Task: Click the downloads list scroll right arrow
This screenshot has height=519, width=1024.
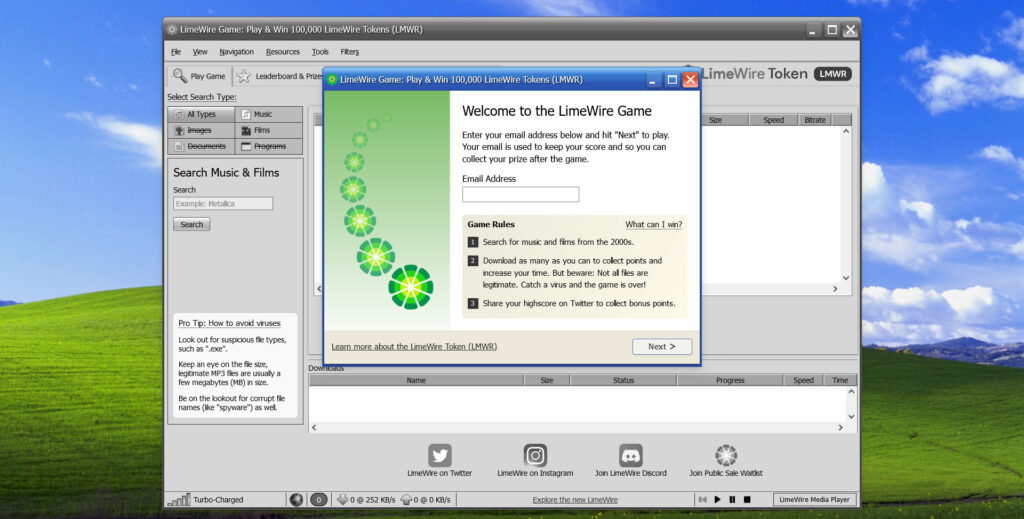Action: click(x=840, y=427)
